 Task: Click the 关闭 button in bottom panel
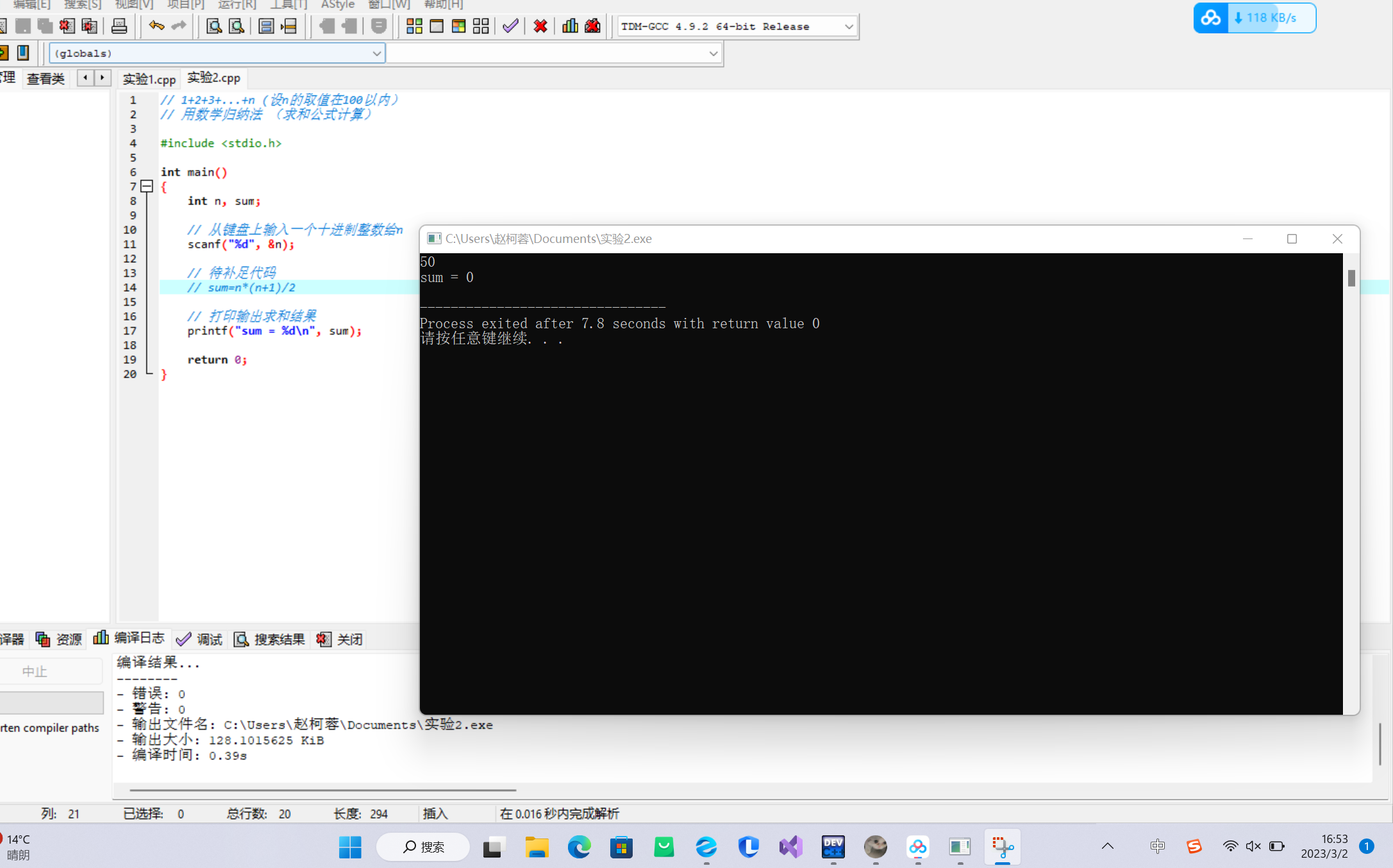340,639
